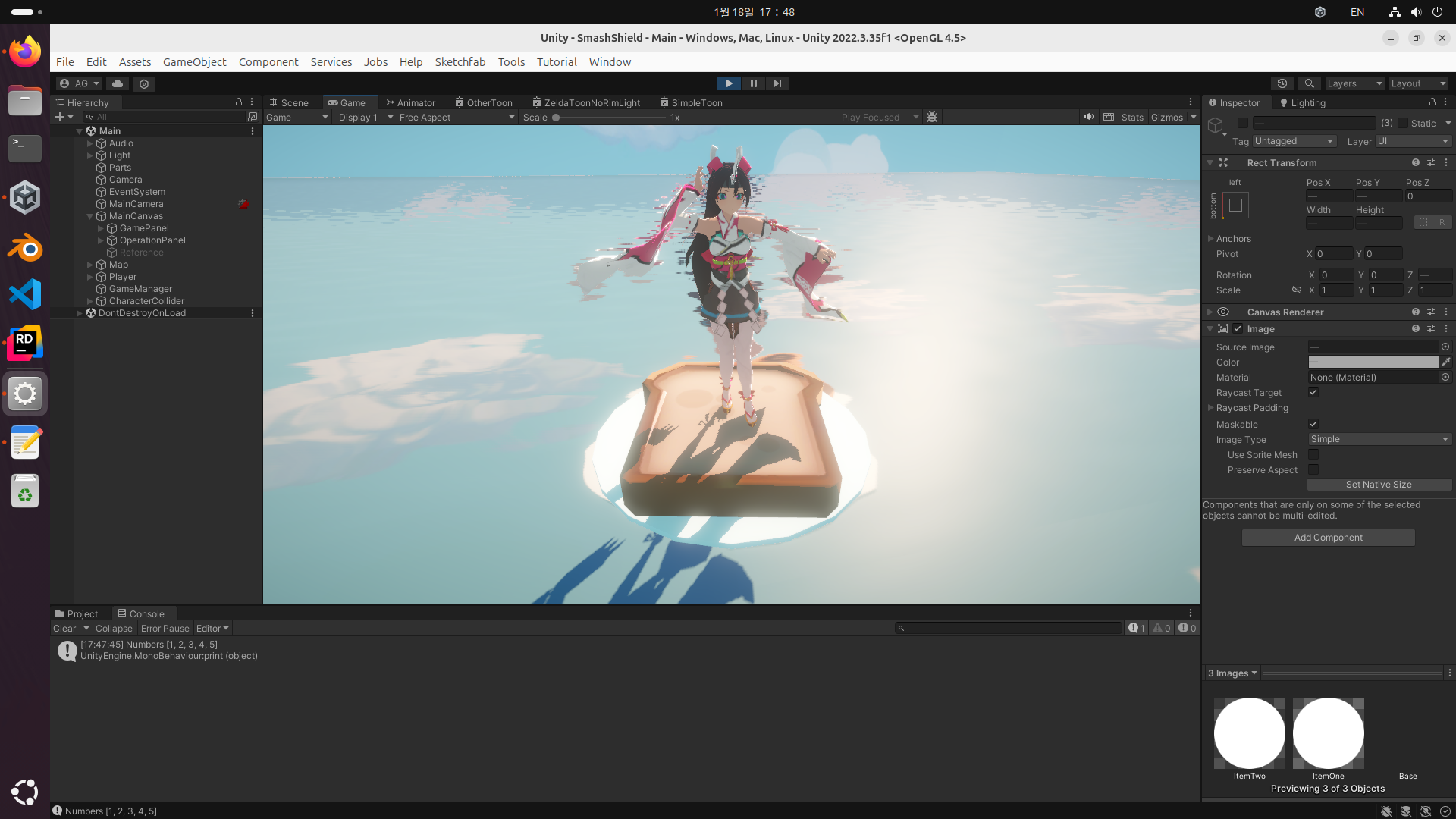
Task: Enable the Preserve Aspect checkbox
Action: [1313, 469]
